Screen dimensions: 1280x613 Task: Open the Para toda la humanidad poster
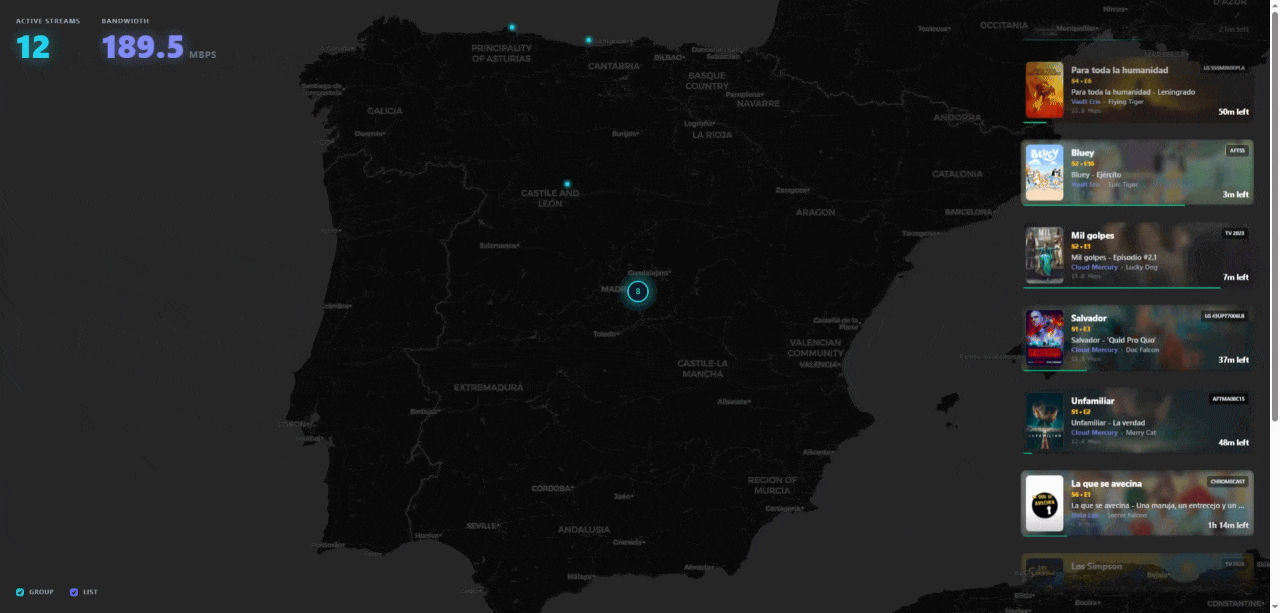[x=1044, y=90]
